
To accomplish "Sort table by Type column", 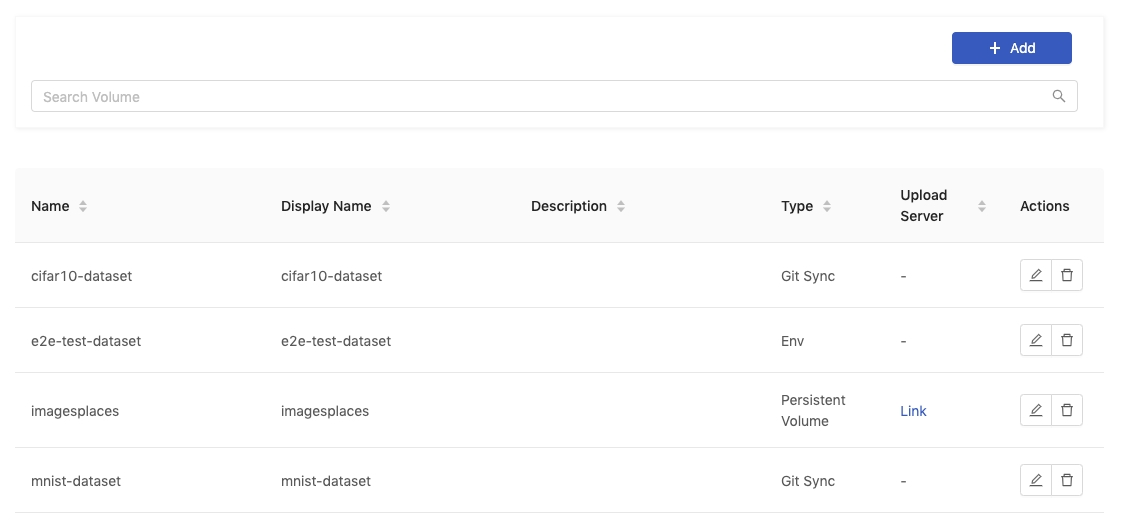I will [x=827, y=207].
